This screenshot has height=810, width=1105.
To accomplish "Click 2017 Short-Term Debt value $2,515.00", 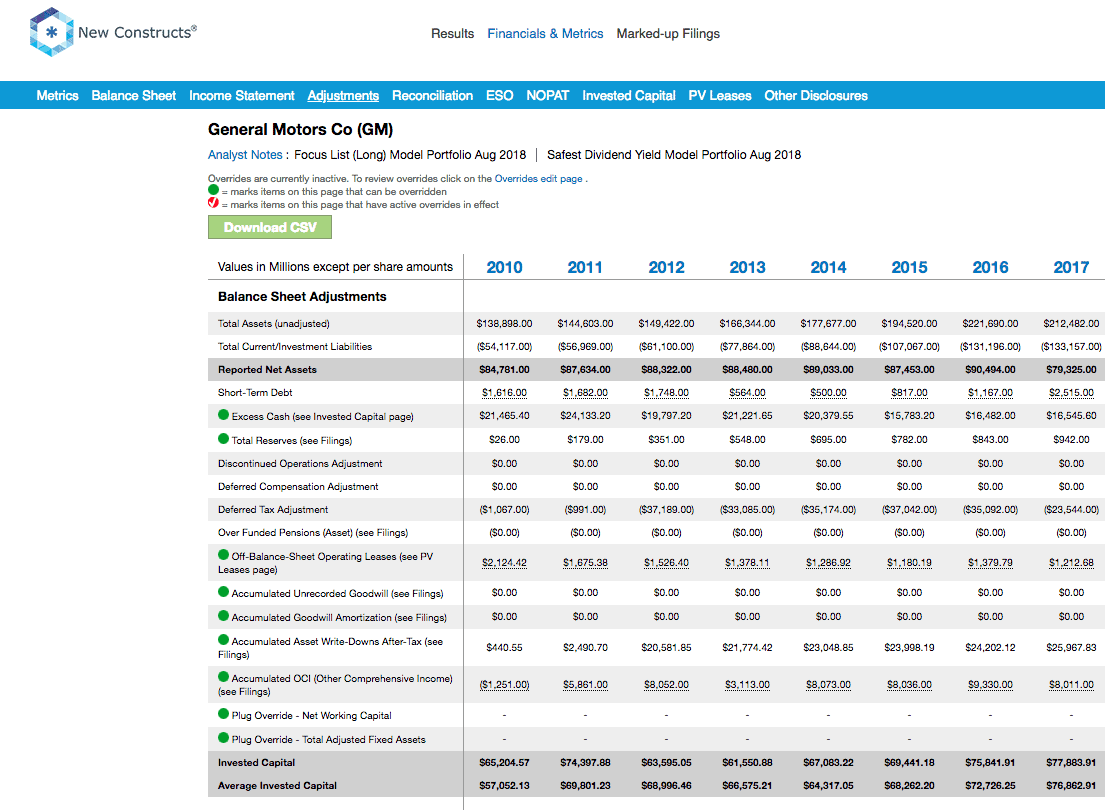I will pyautogui.click(x=1071, y=393).
